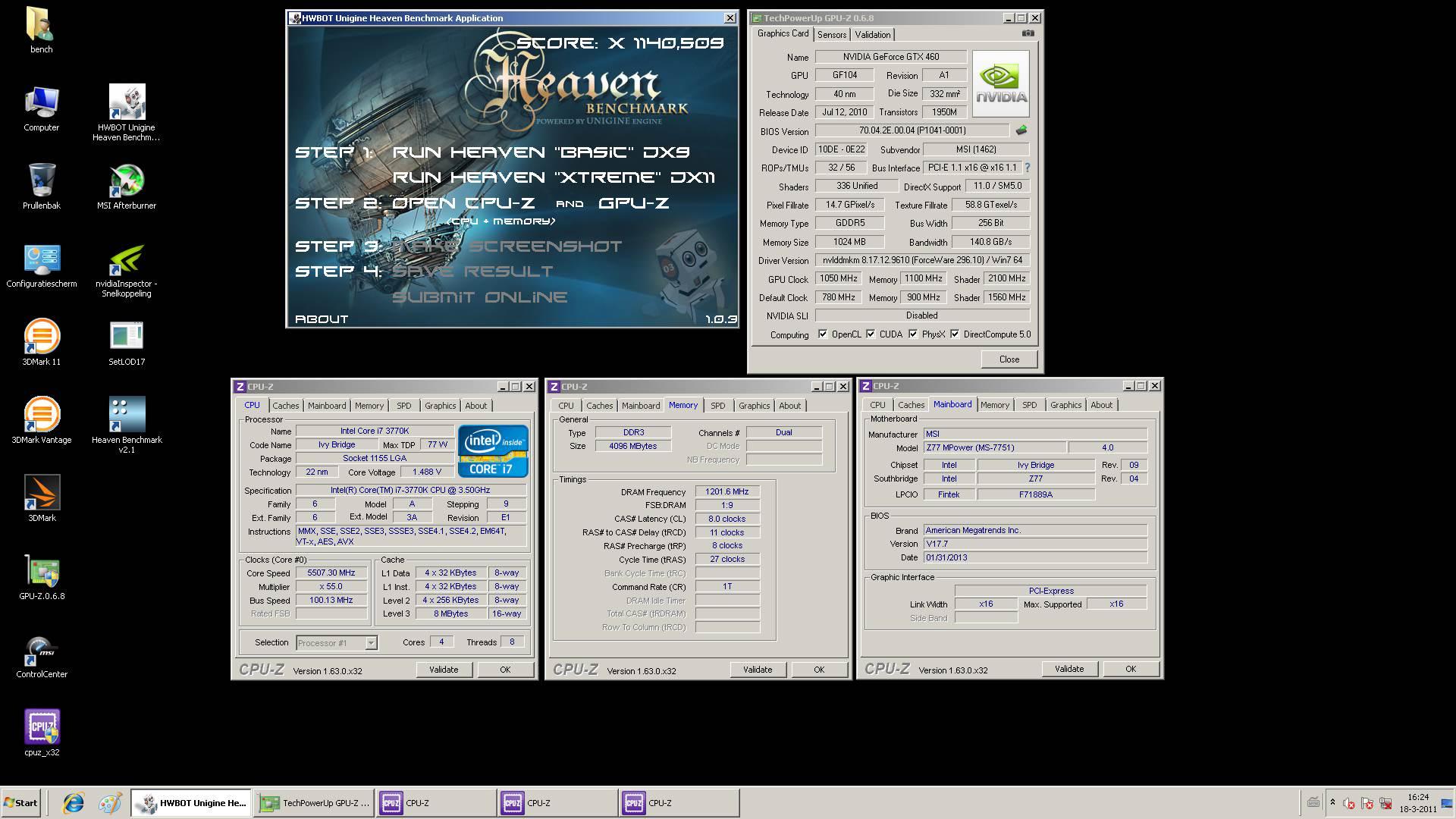Launch HWBOT Unigine Heaven Benchmark desktop icon
This screenshot has width=1456, height=819.
click(x=127, y=112)
